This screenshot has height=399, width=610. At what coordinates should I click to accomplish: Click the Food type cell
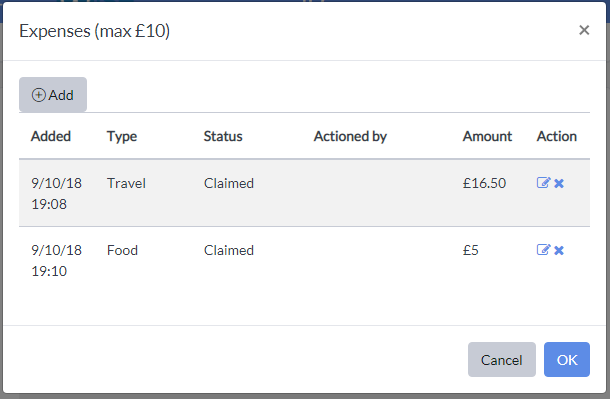point(123,250)
